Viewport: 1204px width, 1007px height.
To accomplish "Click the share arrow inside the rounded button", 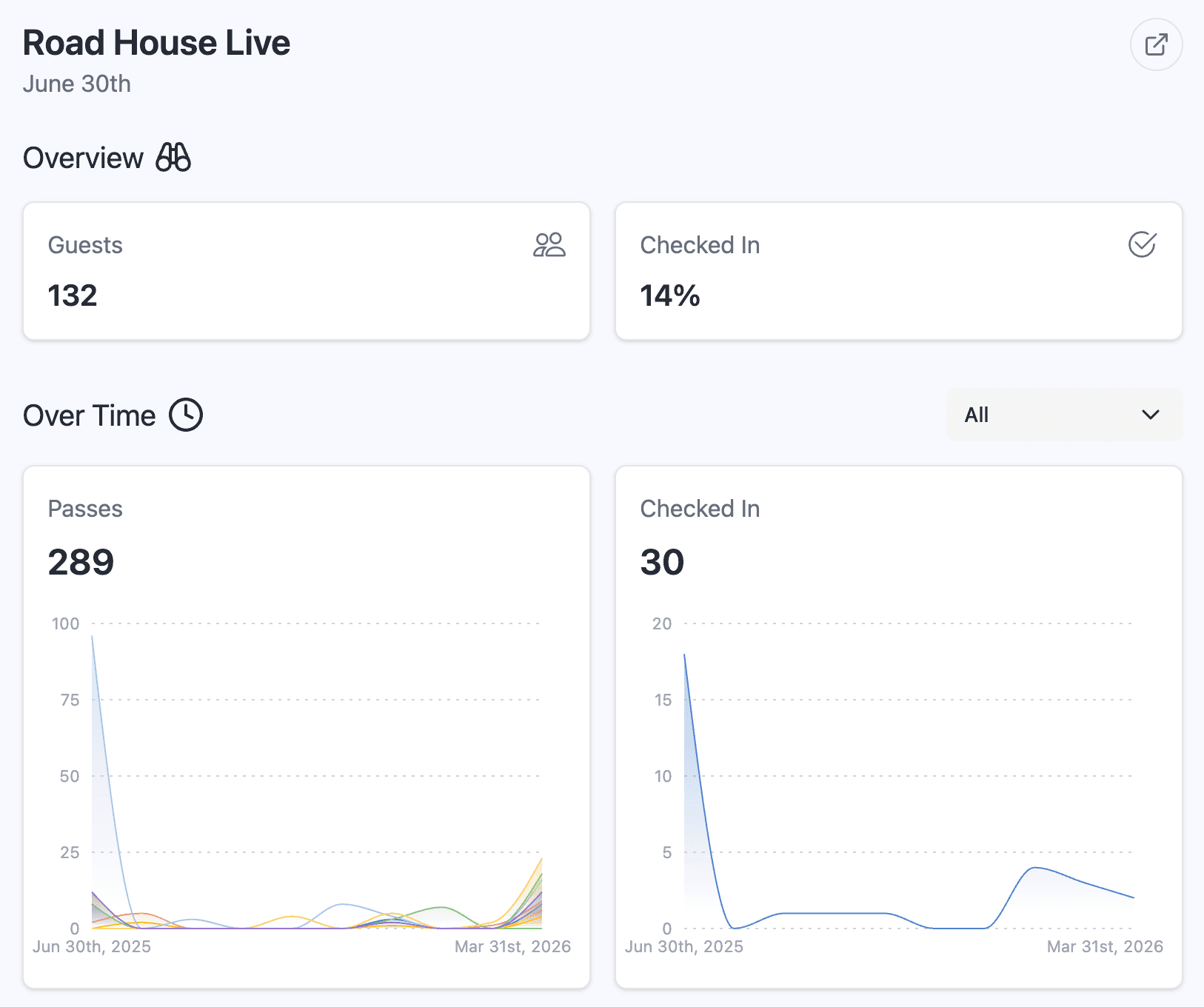I will tap(1156, 44).
